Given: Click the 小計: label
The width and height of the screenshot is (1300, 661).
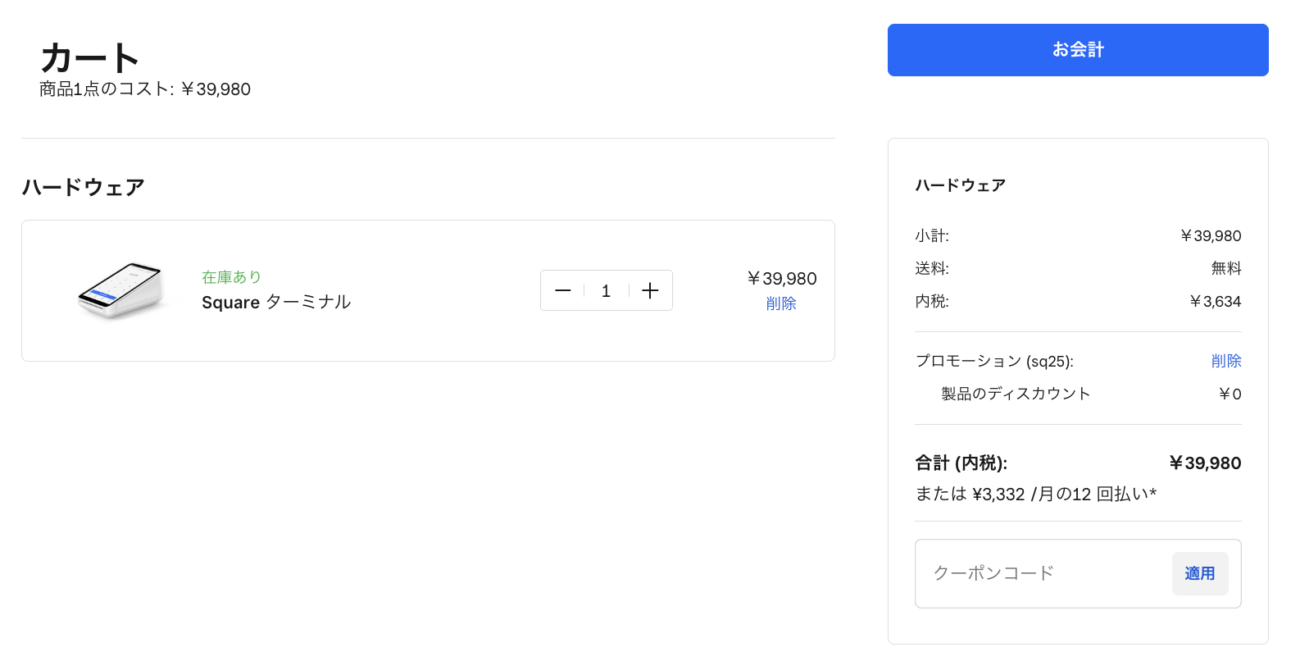Looking at the screenshot, I should point(932,236).
